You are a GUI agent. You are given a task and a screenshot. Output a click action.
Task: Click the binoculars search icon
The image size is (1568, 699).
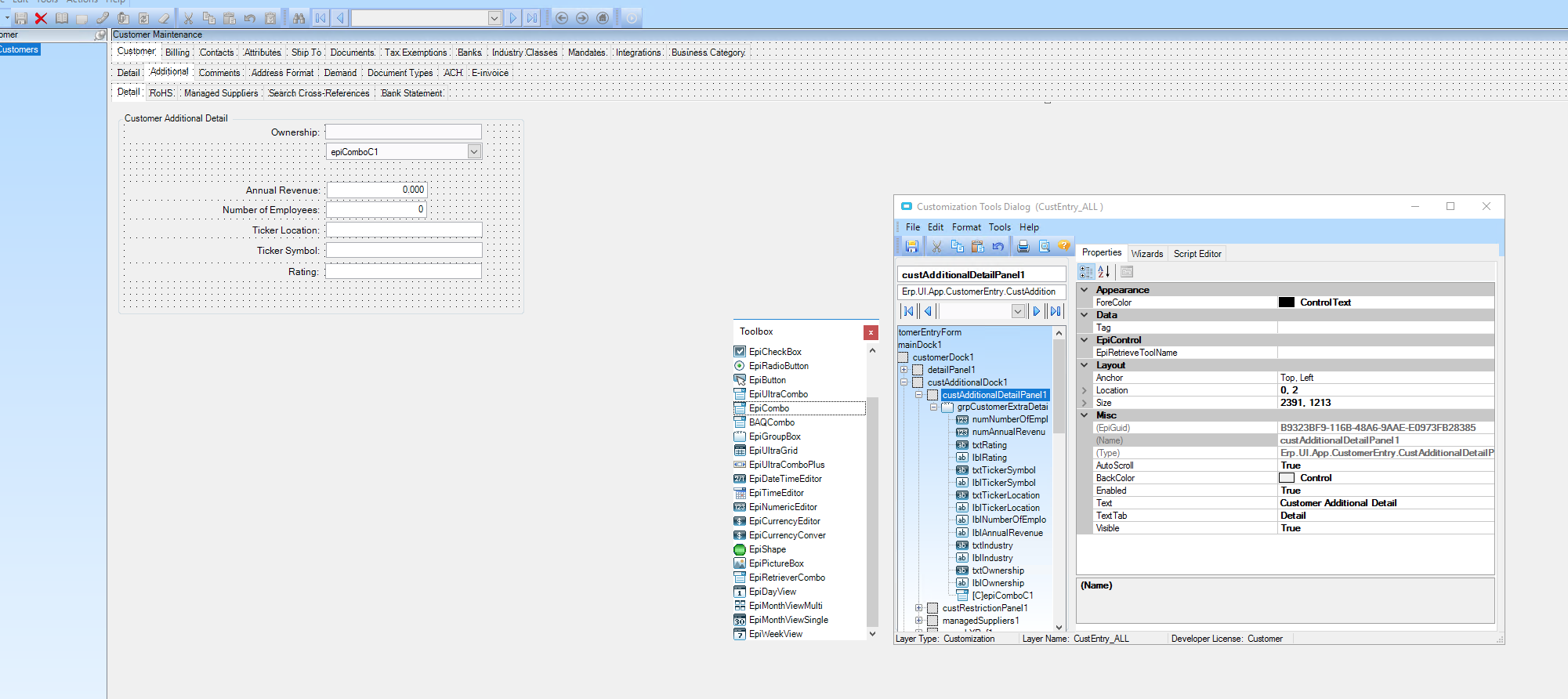point(299,17)
